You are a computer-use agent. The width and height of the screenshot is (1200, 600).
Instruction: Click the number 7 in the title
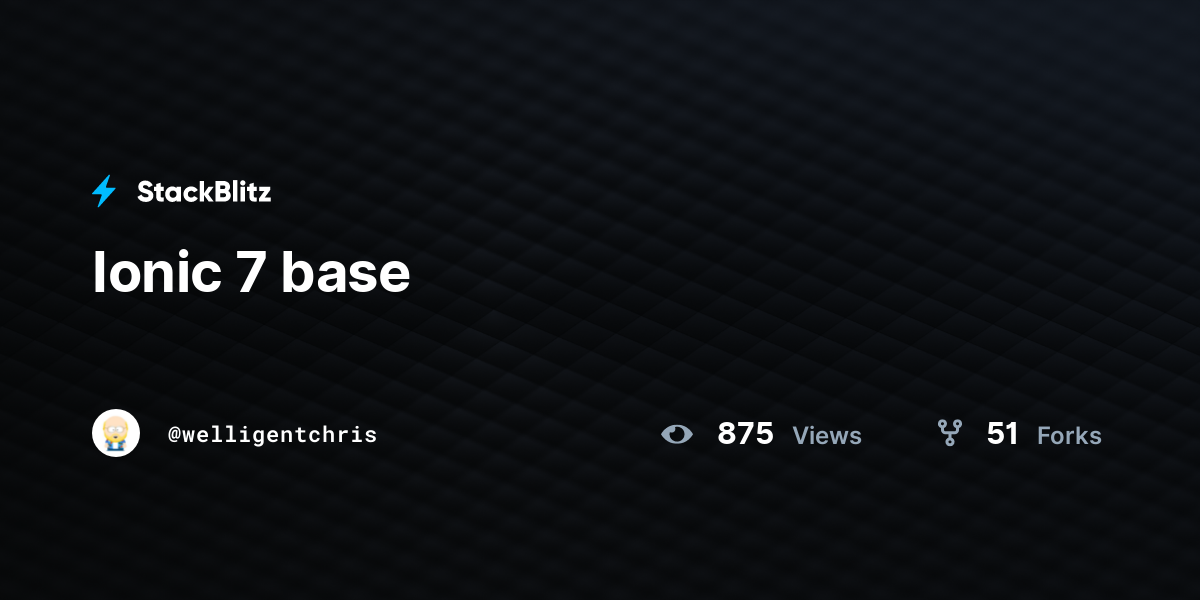[x=251, y=273]
